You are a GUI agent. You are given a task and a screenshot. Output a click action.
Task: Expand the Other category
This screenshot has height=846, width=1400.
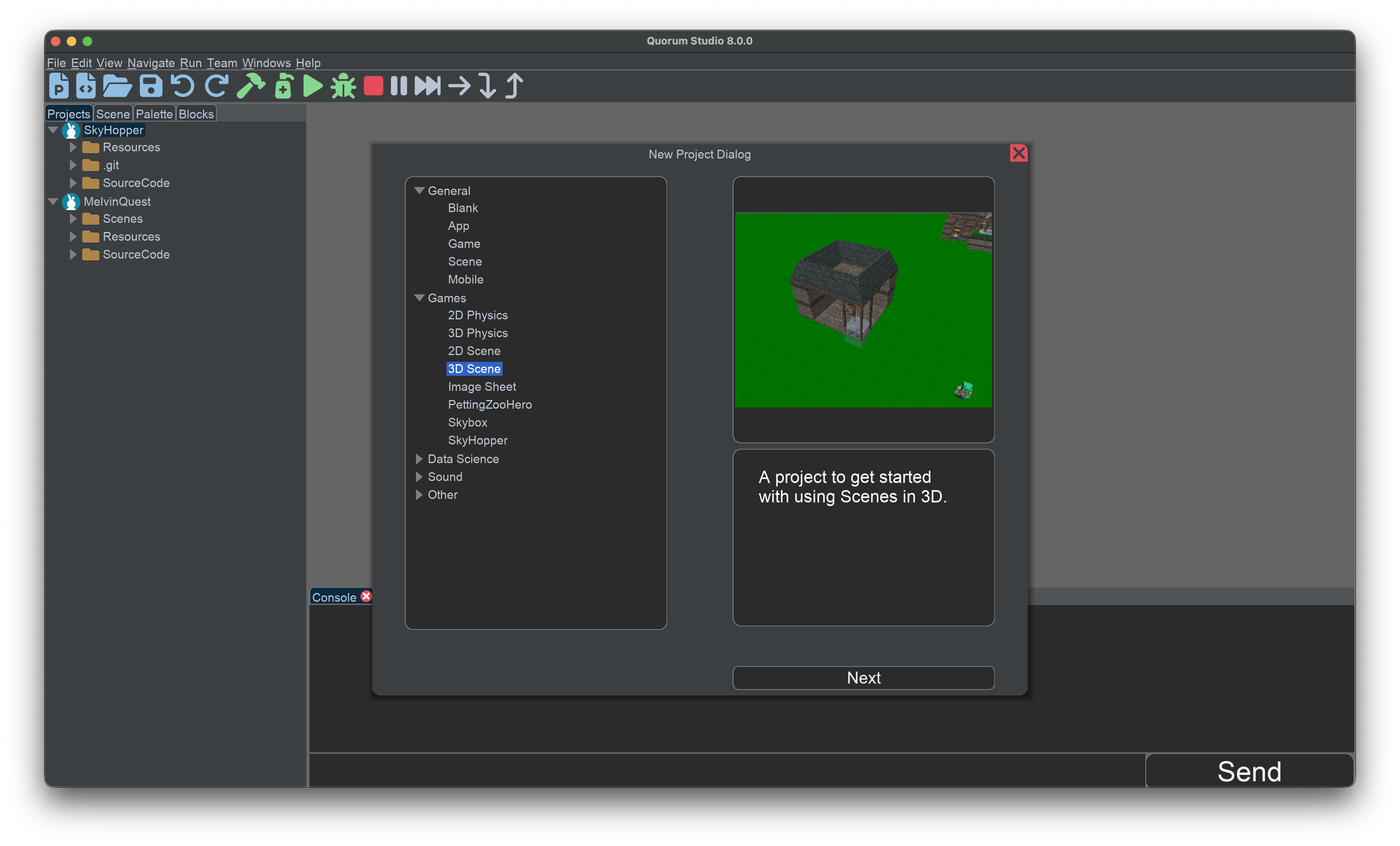(419, 494)
